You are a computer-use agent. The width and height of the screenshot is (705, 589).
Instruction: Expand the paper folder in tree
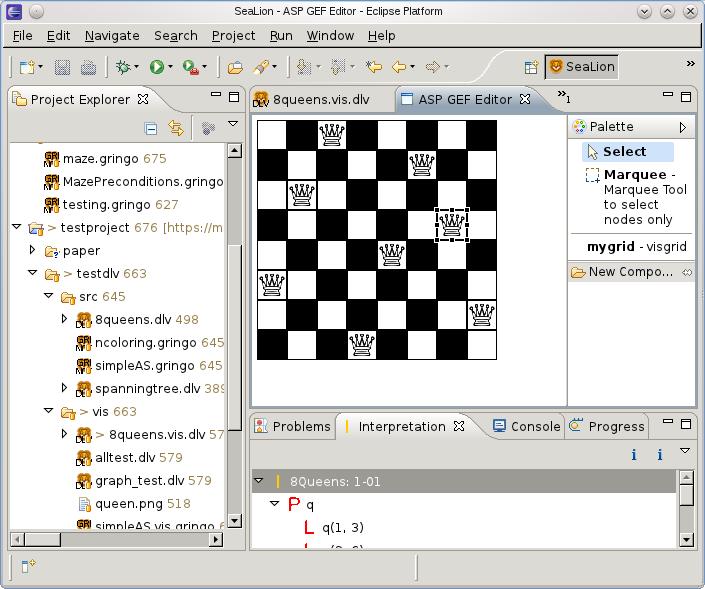(x=33, y=250)
